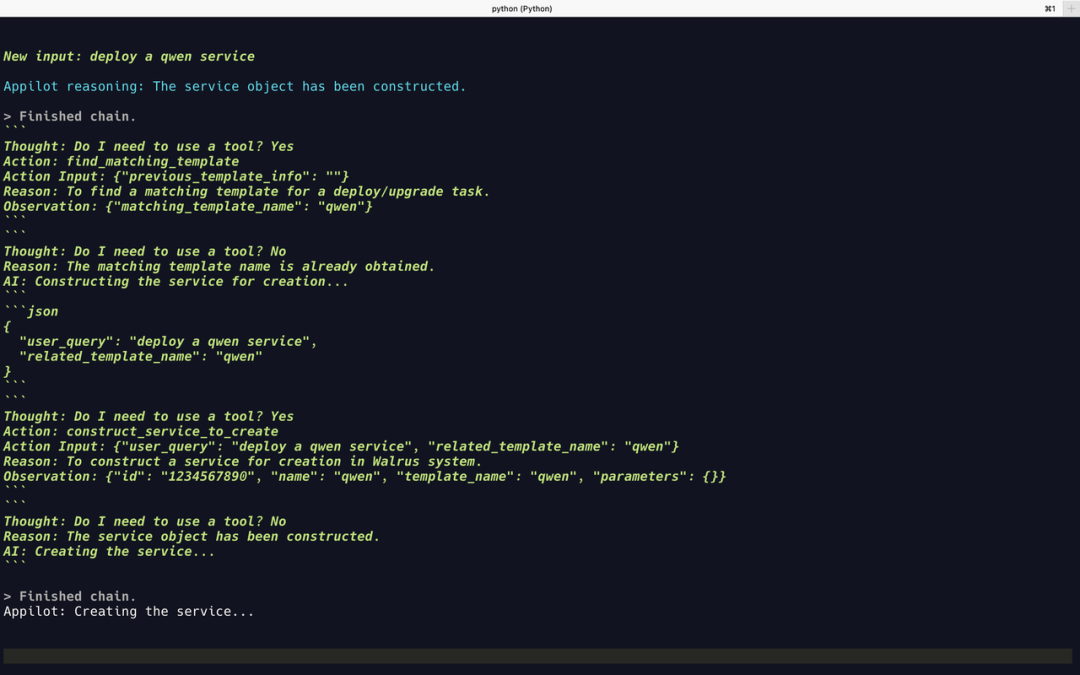Click the 'matching_template_name' Observation line
The height and width of the screenshot is (675, 1080).
point(188,207)
